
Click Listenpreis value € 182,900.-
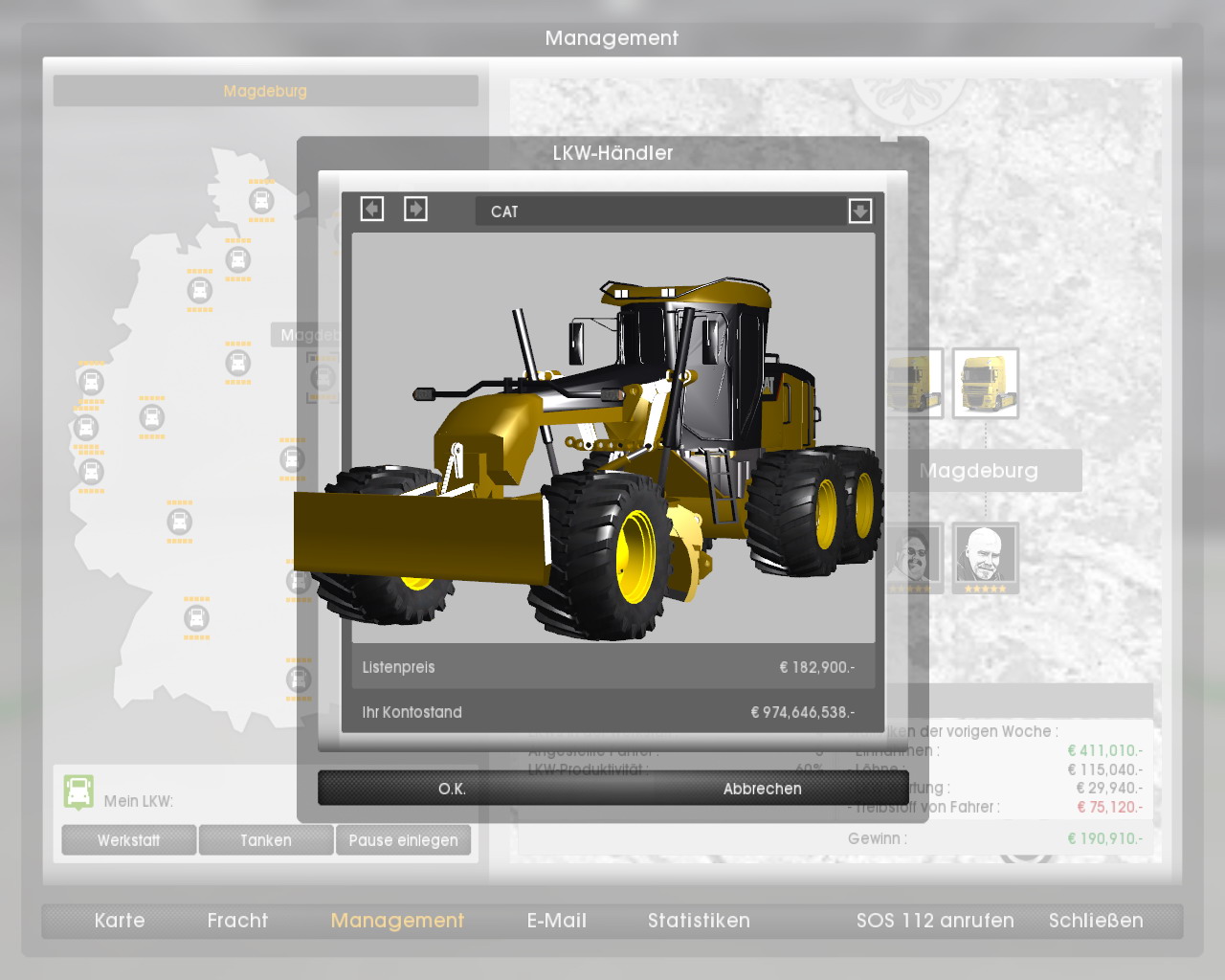(816, 667)
